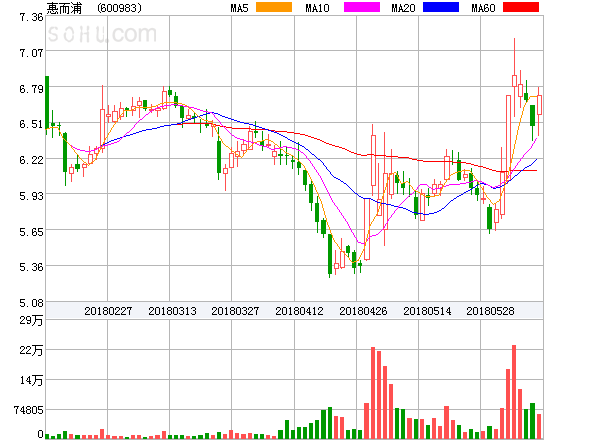The image size is (600, 440).
Task: Click the 20180426 date label
Action: point(363,311)
